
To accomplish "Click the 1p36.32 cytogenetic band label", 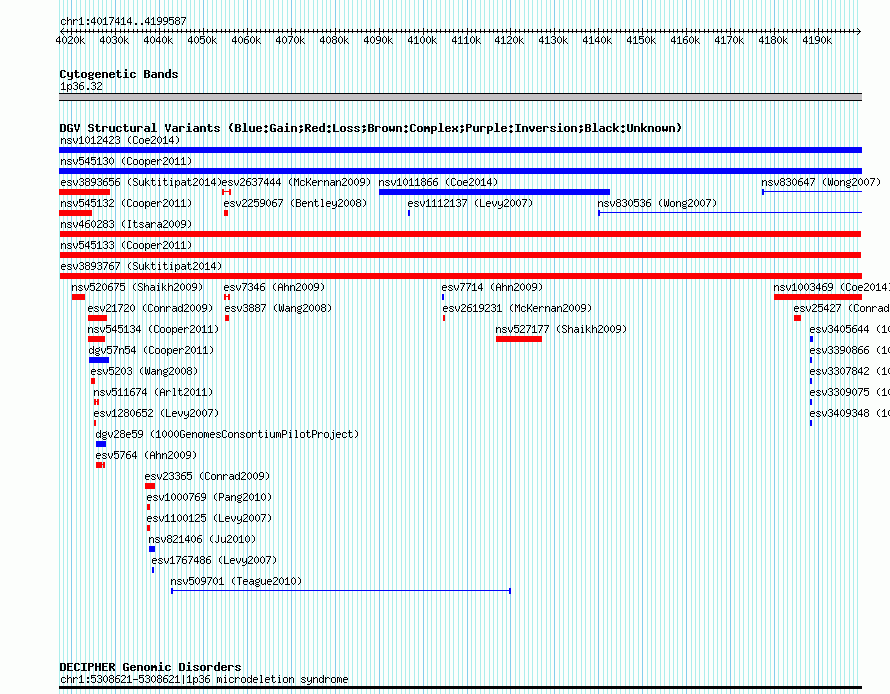I will [81, 86].
